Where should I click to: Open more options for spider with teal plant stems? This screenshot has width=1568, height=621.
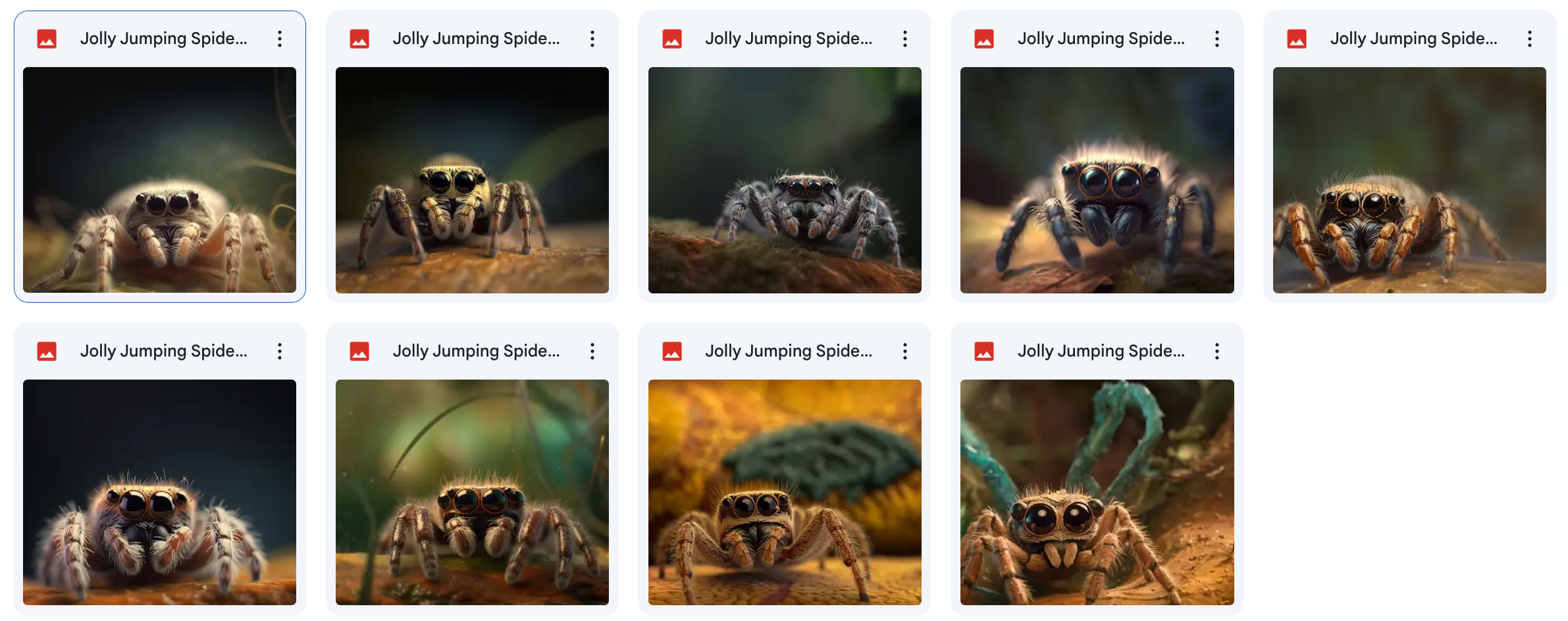(1217, 351)
